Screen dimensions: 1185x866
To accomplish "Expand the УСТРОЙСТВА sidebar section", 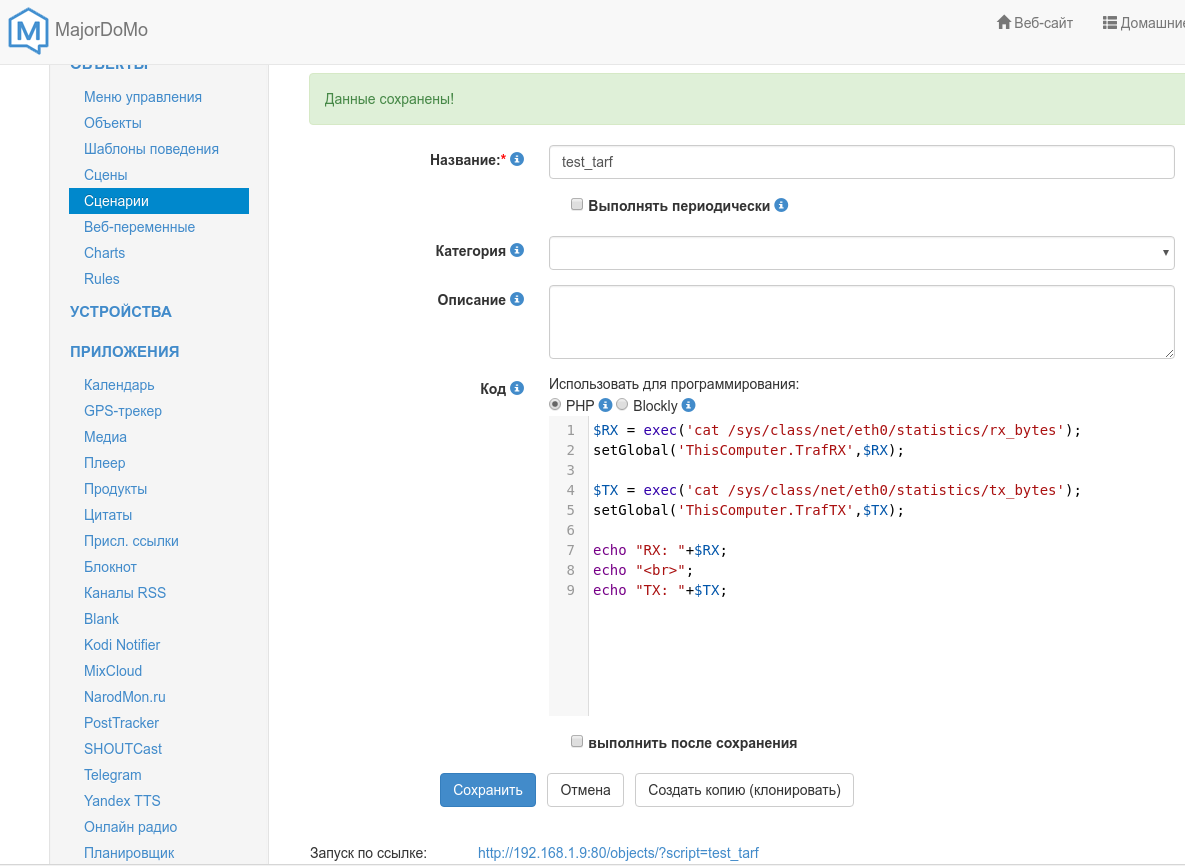I will (121, 312).
